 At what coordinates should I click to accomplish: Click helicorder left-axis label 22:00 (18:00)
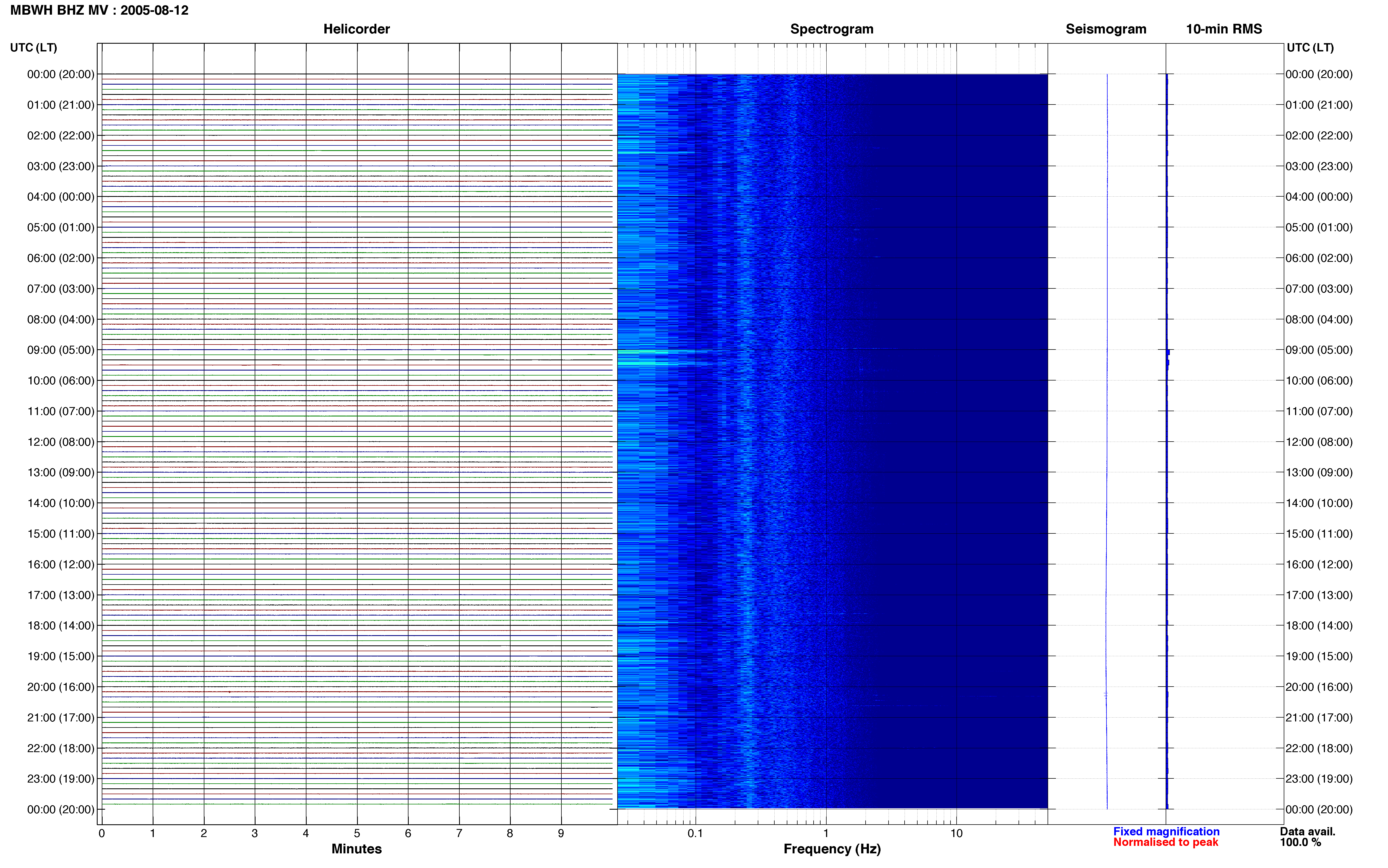pos(61,749)
